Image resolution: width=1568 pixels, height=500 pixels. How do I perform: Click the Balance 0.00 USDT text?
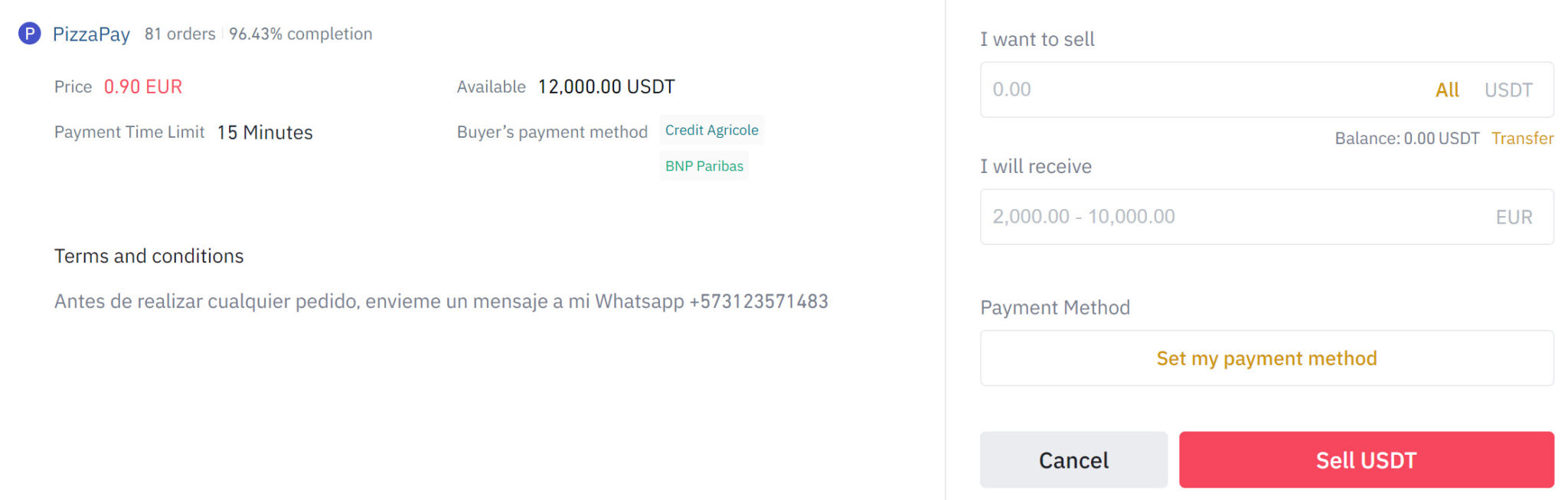click(1406, 139)
